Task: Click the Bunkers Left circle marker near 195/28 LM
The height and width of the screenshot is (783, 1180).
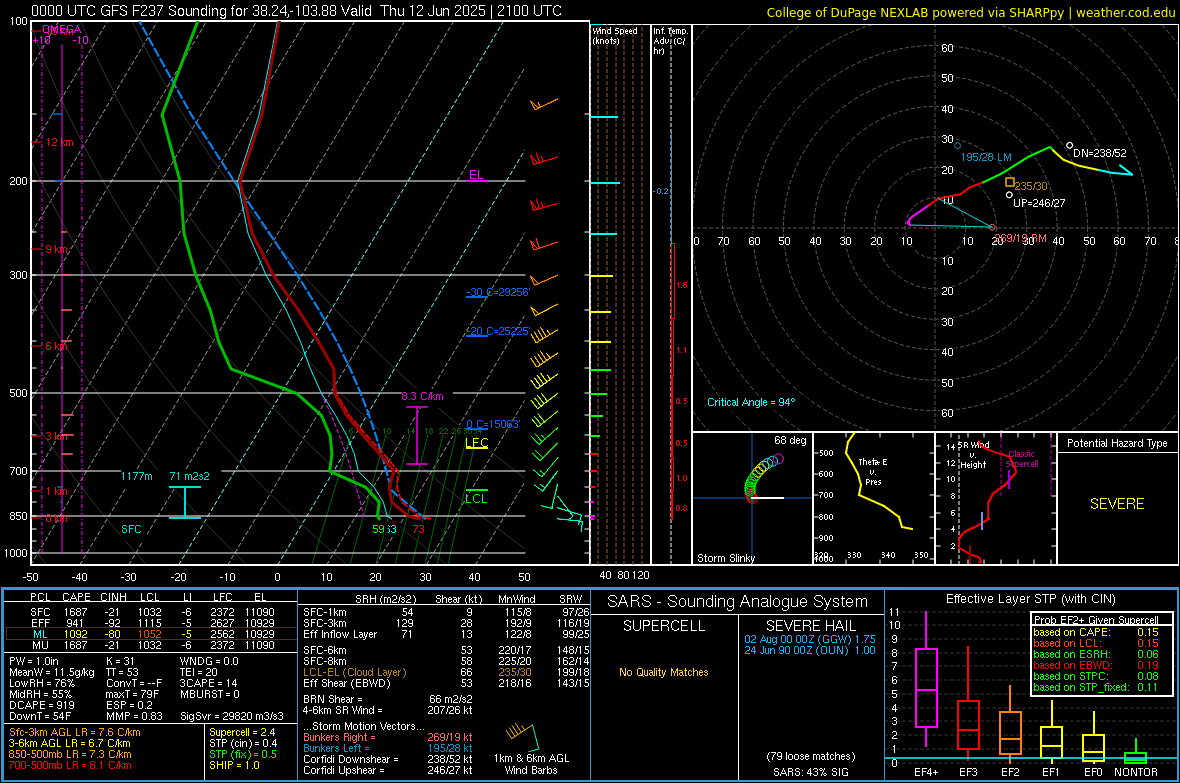Action: (957, 145)
